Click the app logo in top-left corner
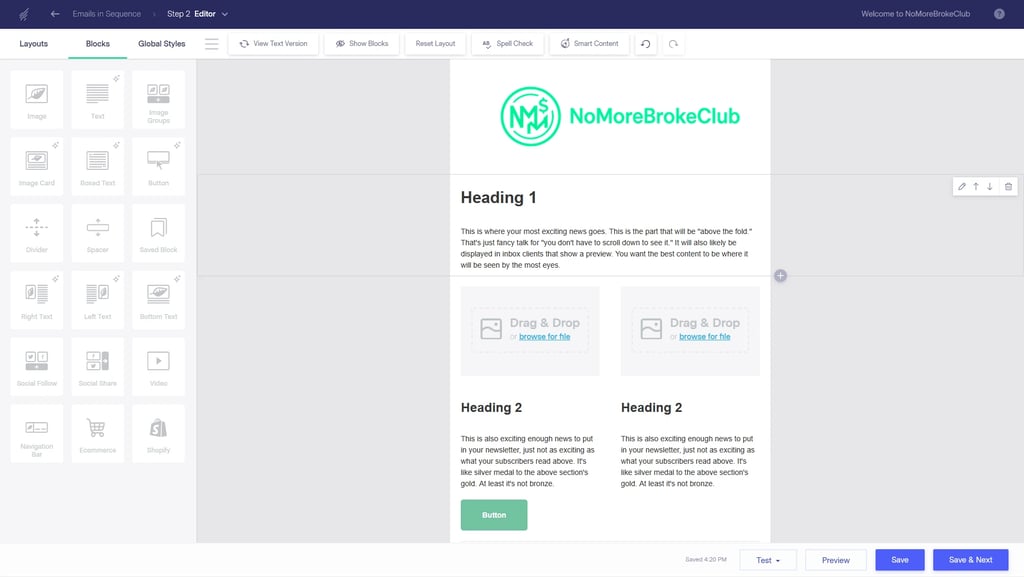 point(24,14)
